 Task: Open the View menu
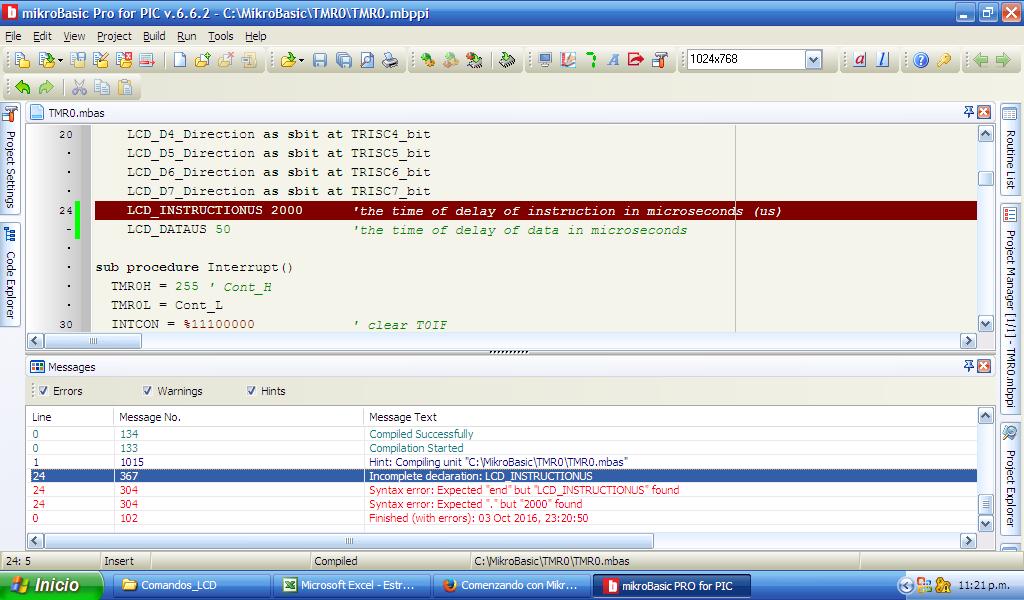[x=74, y=36]
